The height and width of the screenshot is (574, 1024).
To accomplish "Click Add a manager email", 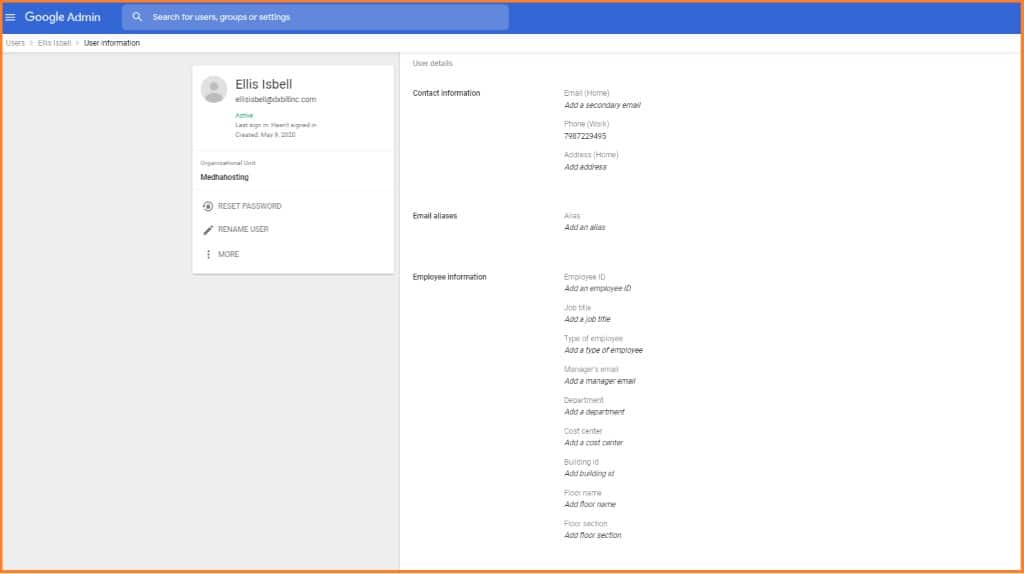I will pyautogui.click(x=599, y=381).
